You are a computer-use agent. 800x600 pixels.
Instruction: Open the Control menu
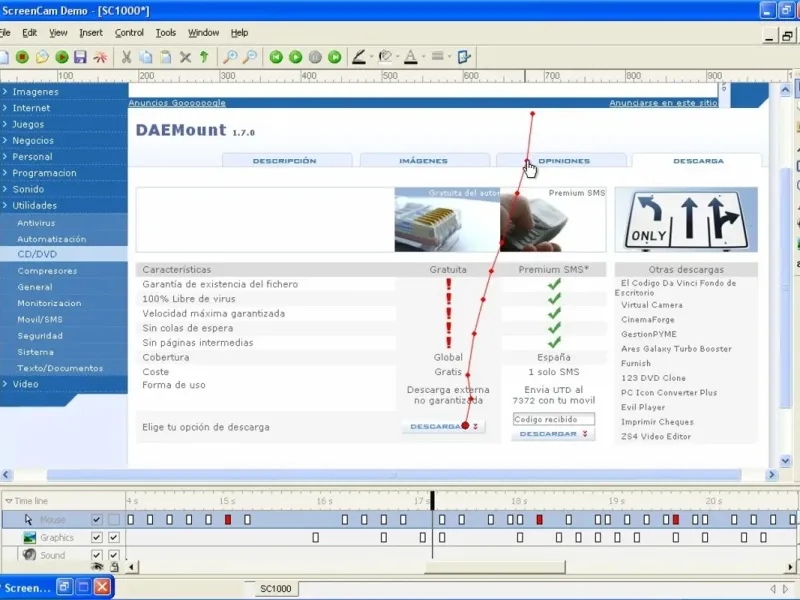129,33
